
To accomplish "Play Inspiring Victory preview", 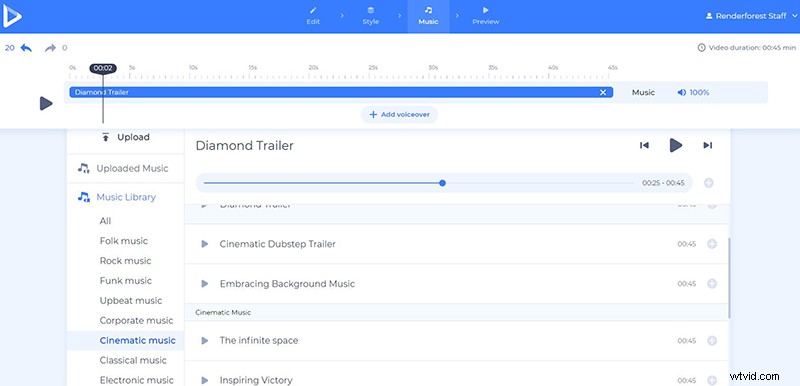I will pos(205,380).
